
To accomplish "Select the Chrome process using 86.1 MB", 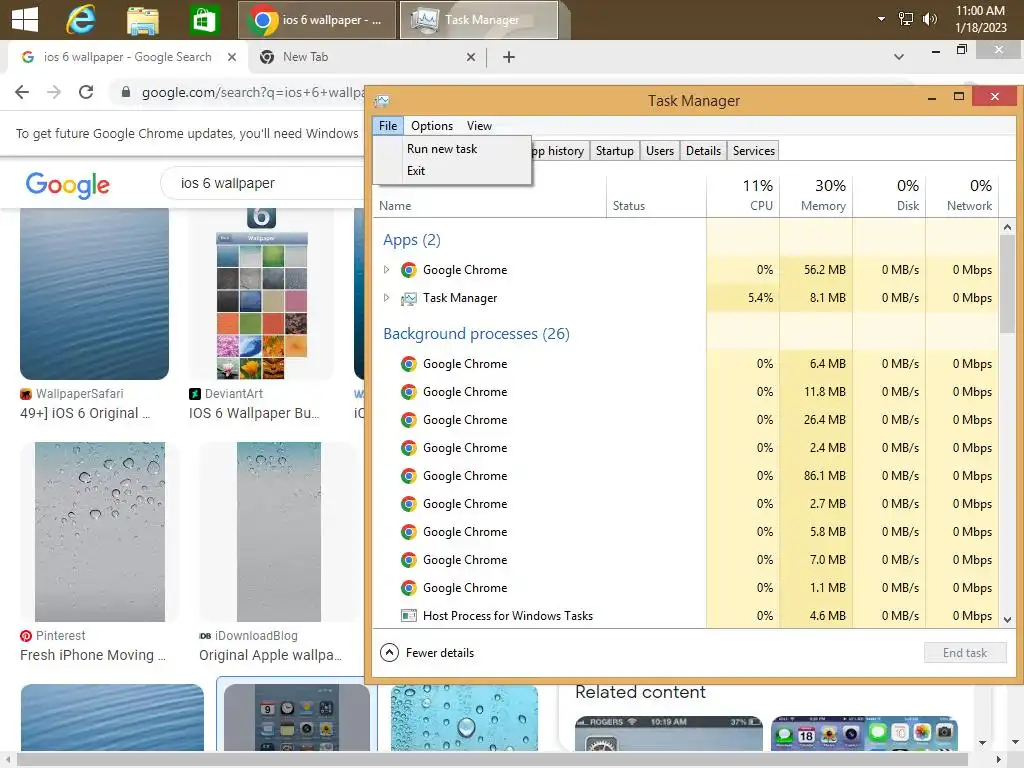I will pyautogui.click(x=686, y=475).
